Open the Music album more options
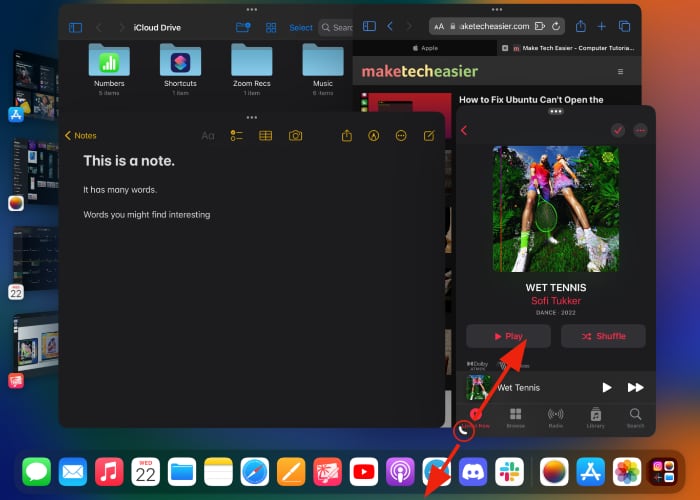This screenshot has width=700, height=500. coord(640,130)
